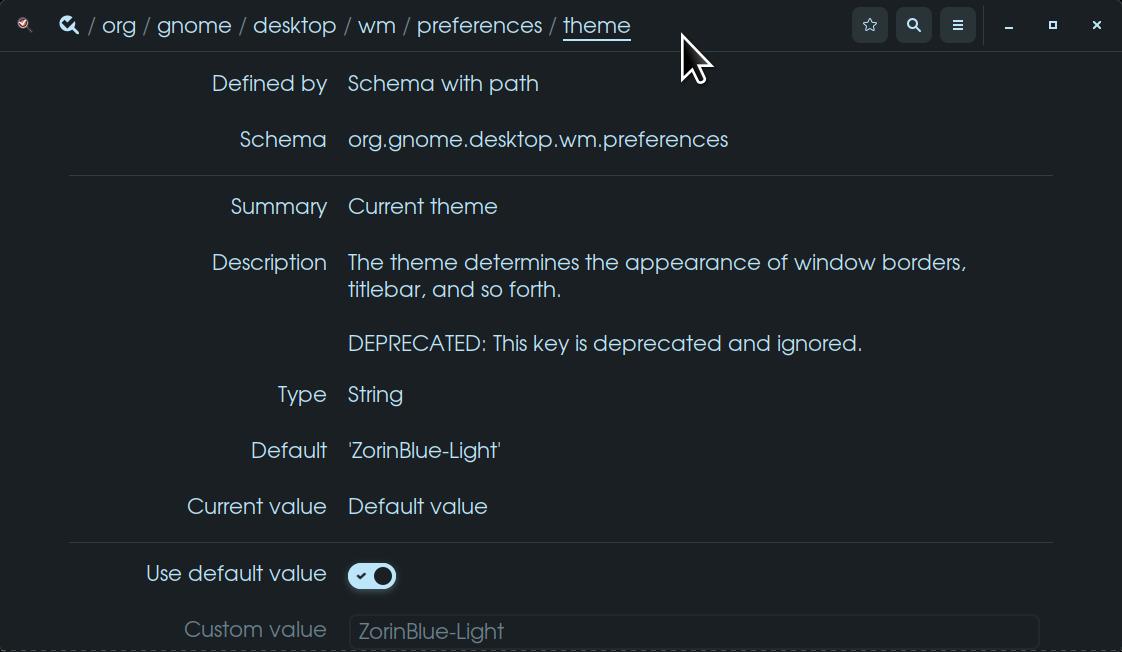Minimize the dconf Editor window
The image size is (1122, 652).
1009,25
